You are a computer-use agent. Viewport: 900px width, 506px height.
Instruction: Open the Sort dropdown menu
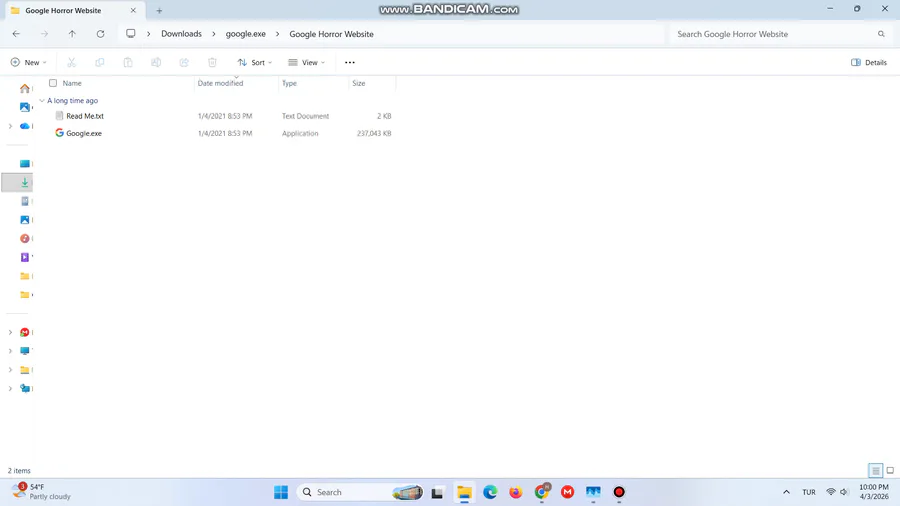[x=255, y=63]
